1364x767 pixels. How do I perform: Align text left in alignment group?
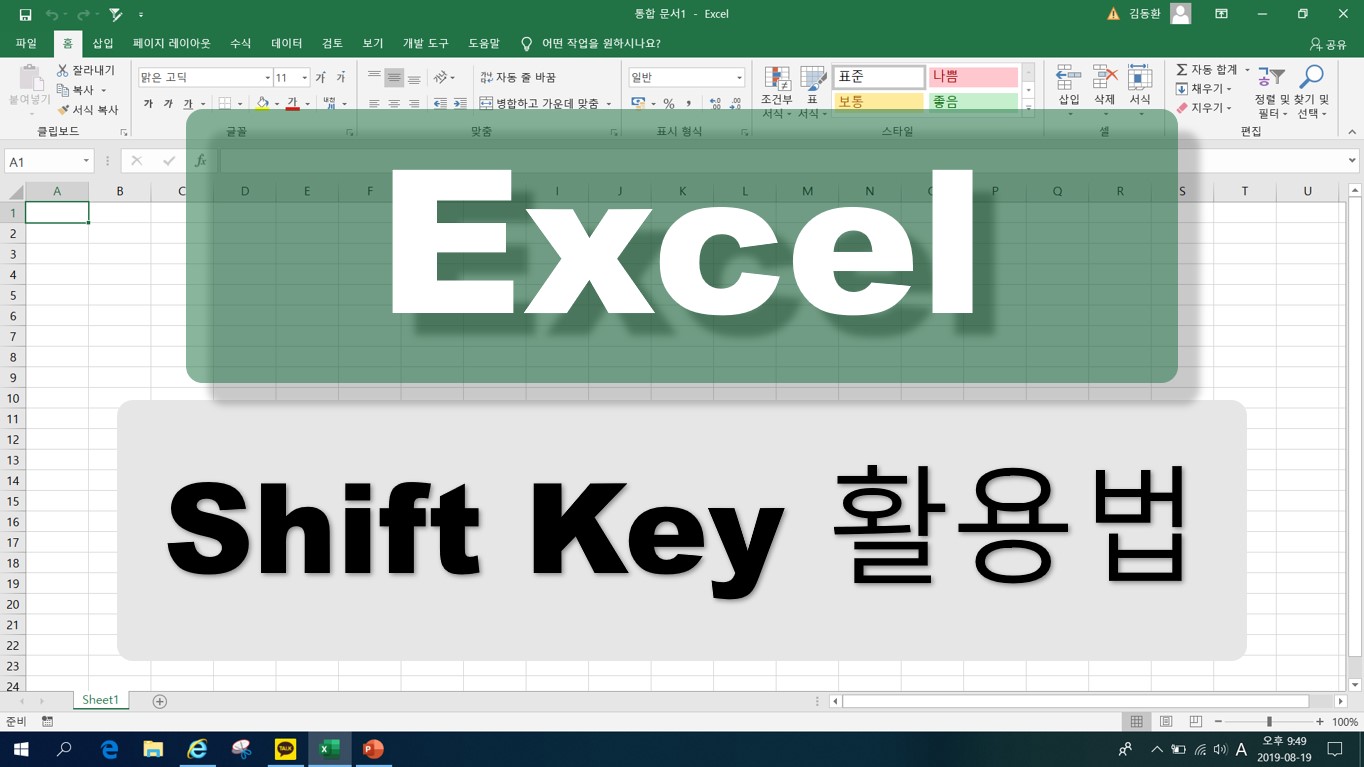[374, 103]
